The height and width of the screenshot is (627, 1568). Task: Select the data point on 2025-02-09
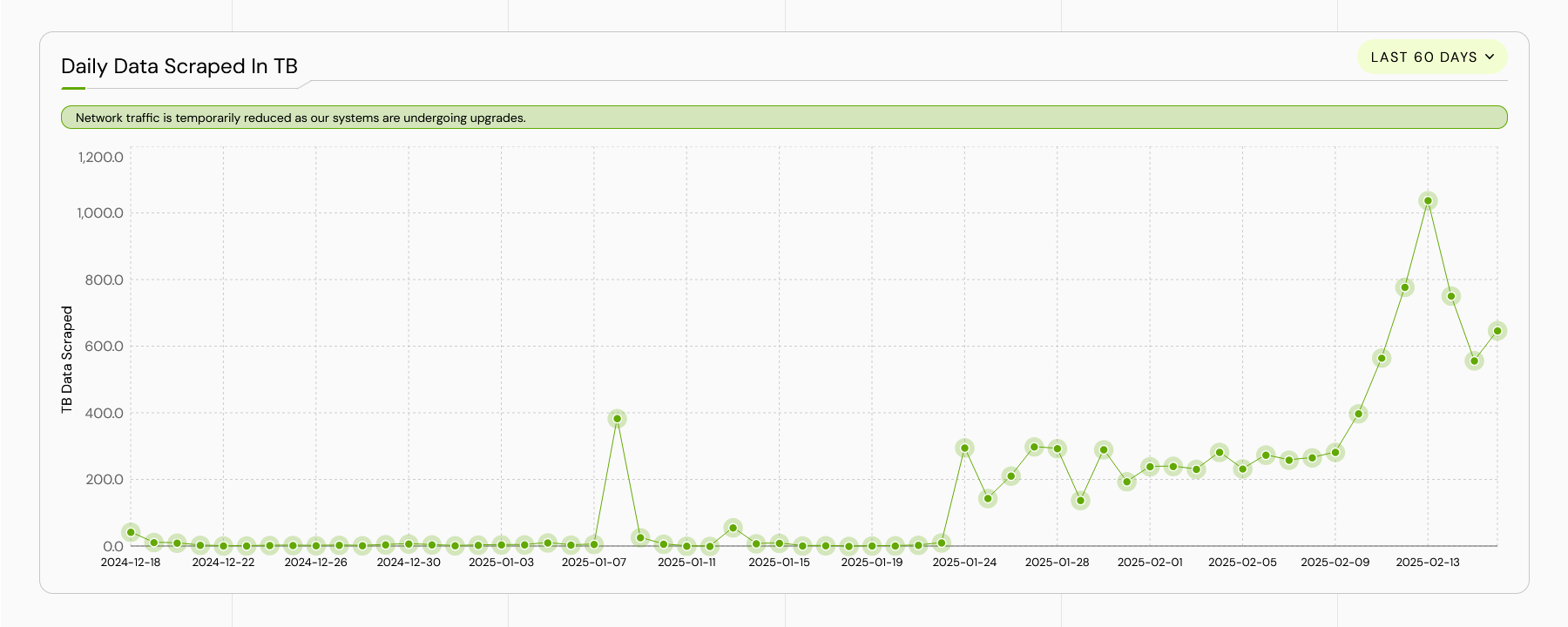(x=1335, y=453)
